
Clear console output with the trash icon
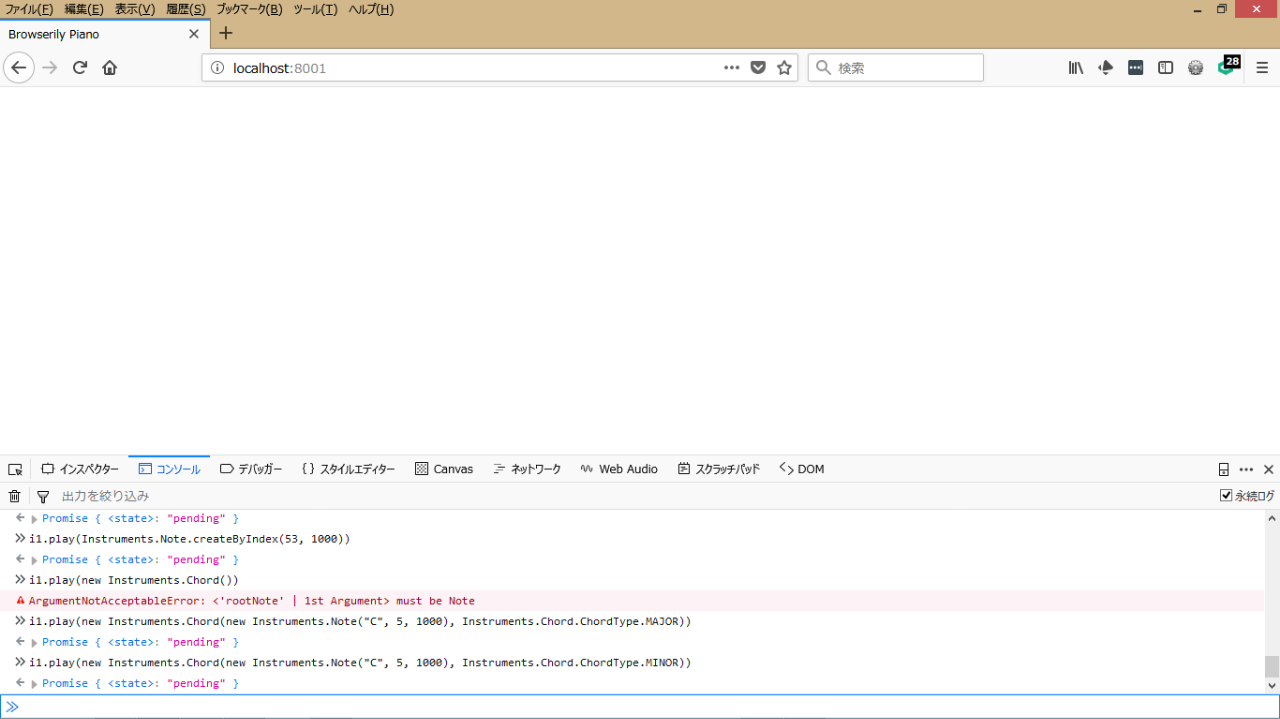[x=15, y=496]
